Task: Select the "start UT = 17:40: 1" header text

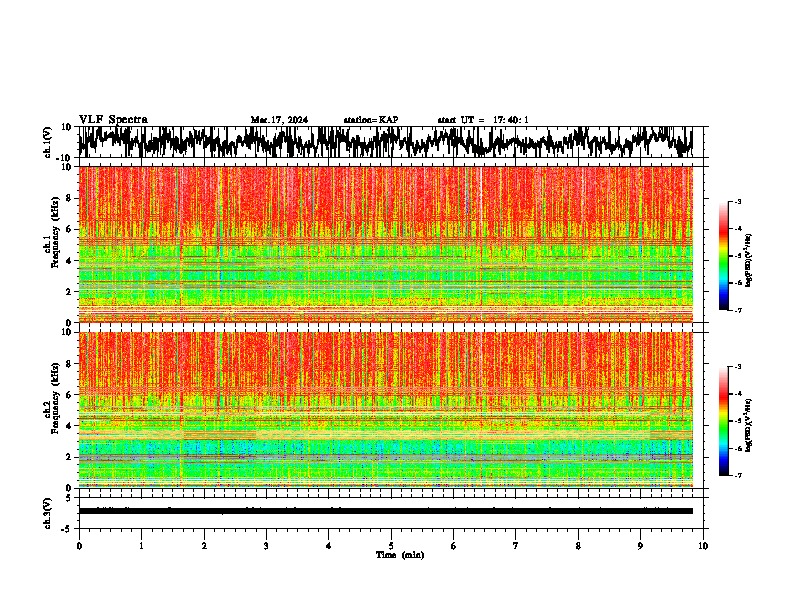Action: coord(483,120)
